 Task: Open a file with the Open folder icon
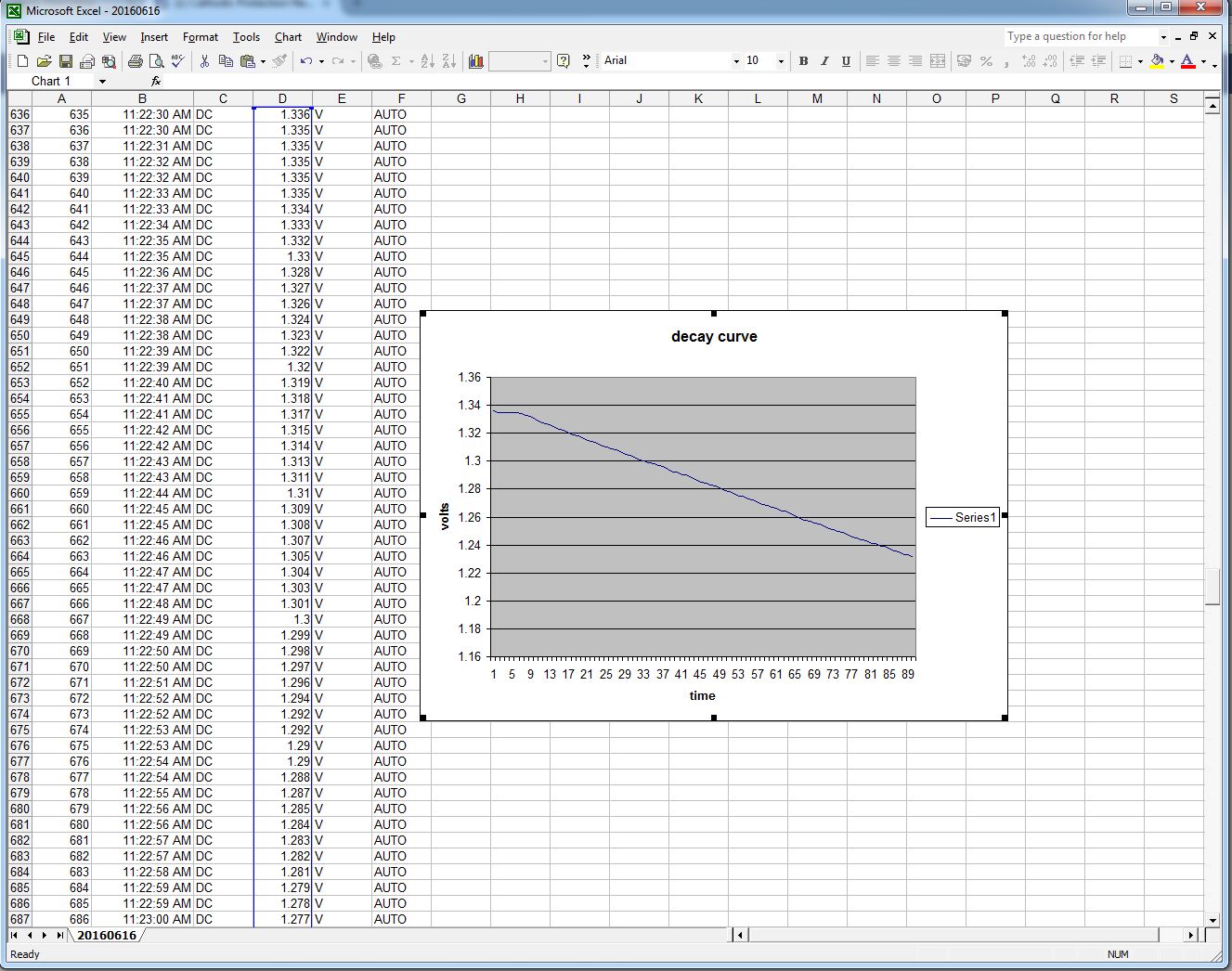coord(44,61)
